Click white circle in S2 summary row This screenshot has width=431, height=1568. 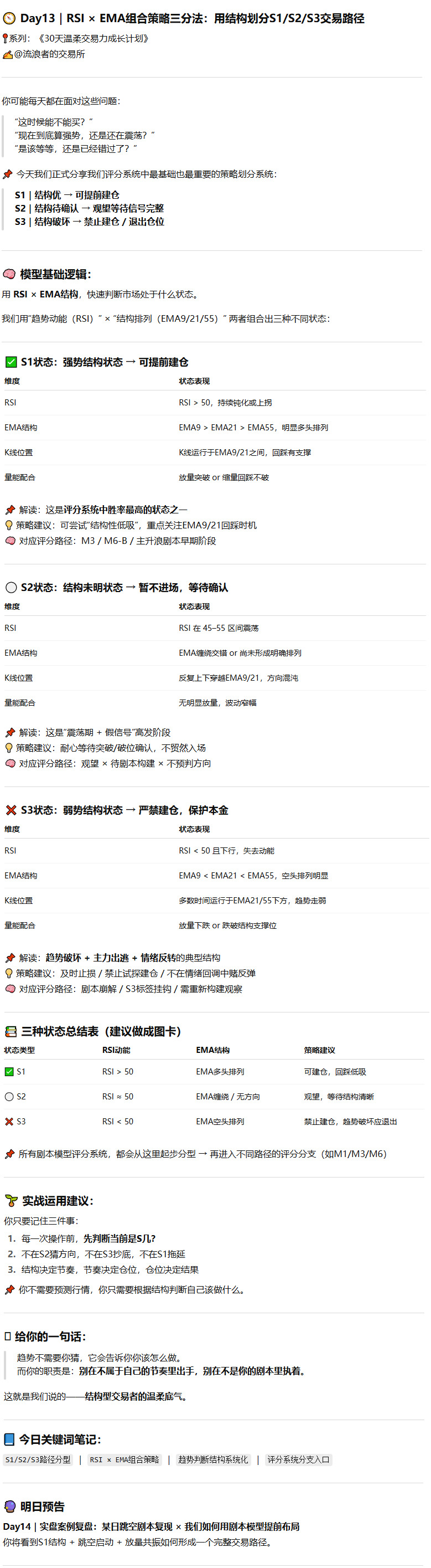pyautogui.click(x=9, y=1096)
